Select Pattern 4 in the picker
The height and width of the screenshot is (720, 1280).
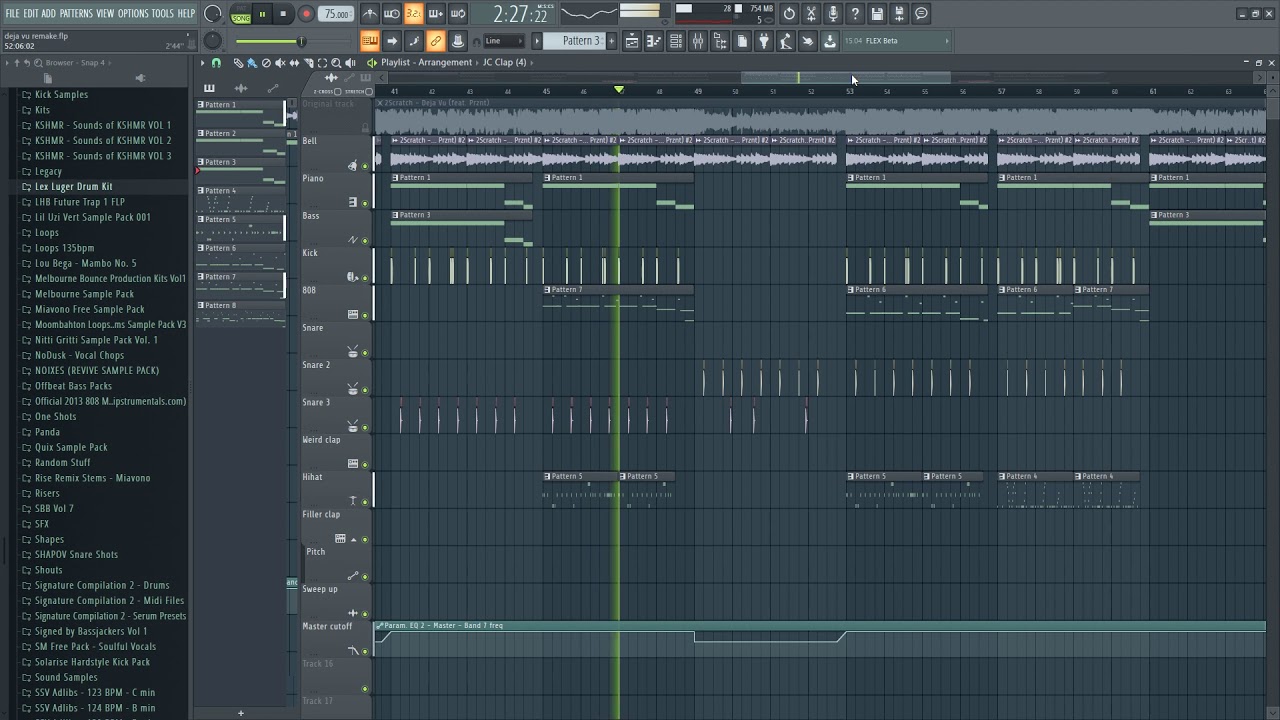(240, 198)
